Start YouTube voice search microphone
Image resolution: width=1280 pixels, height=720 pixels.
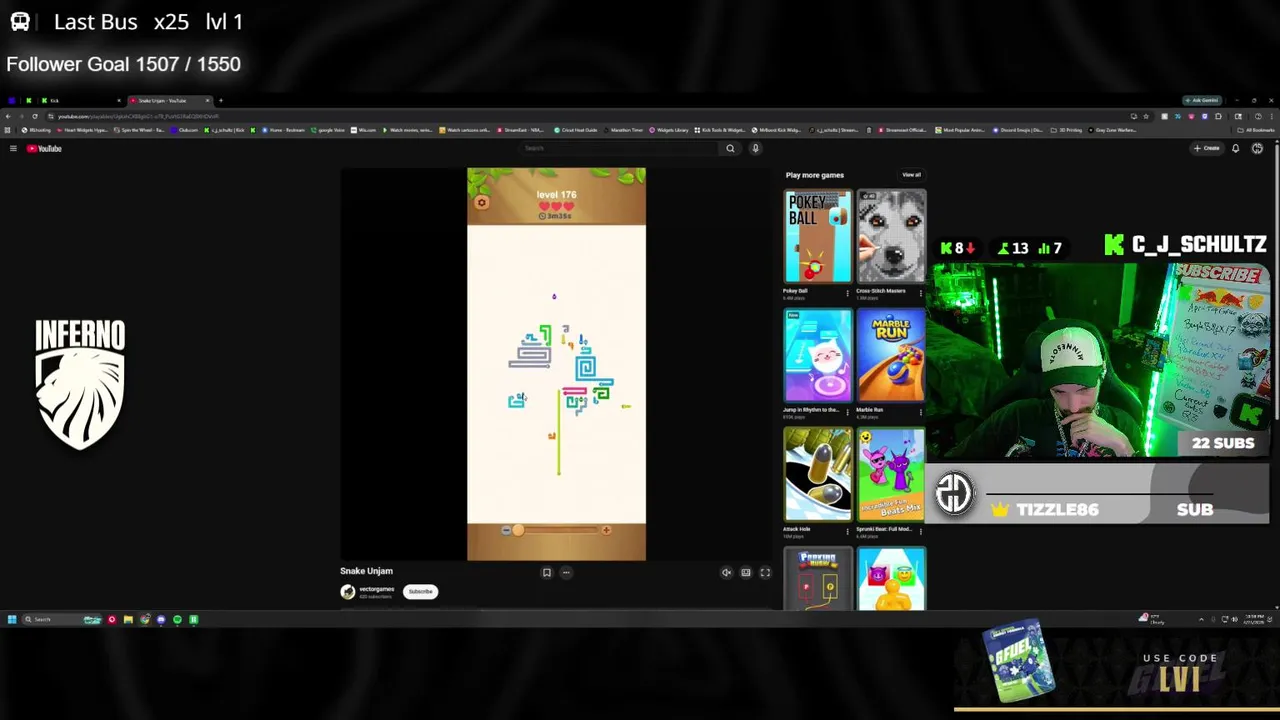tap(755, 148)
